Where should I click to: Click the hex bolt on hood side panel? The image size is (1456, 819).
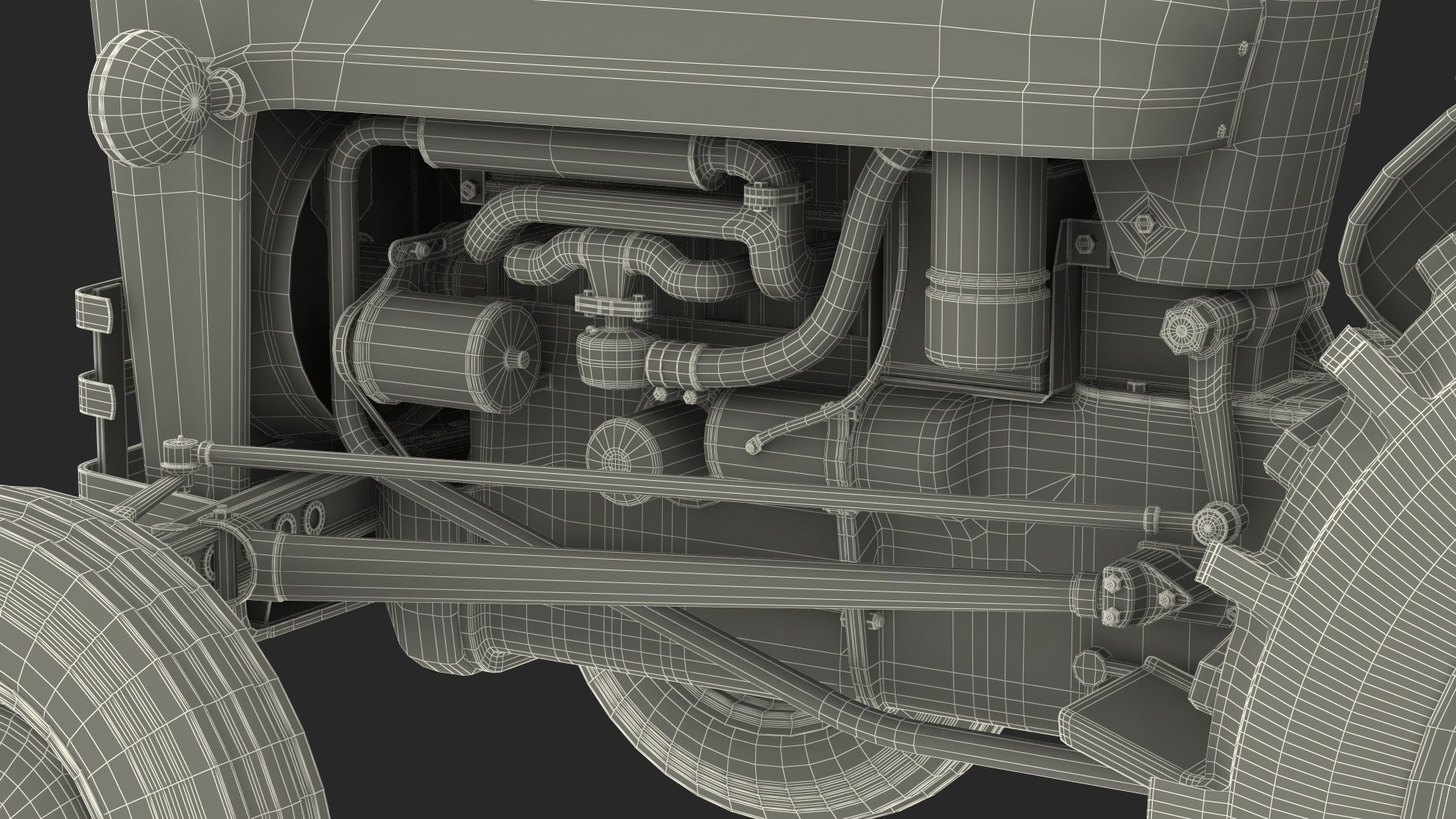coord(1143,222)
